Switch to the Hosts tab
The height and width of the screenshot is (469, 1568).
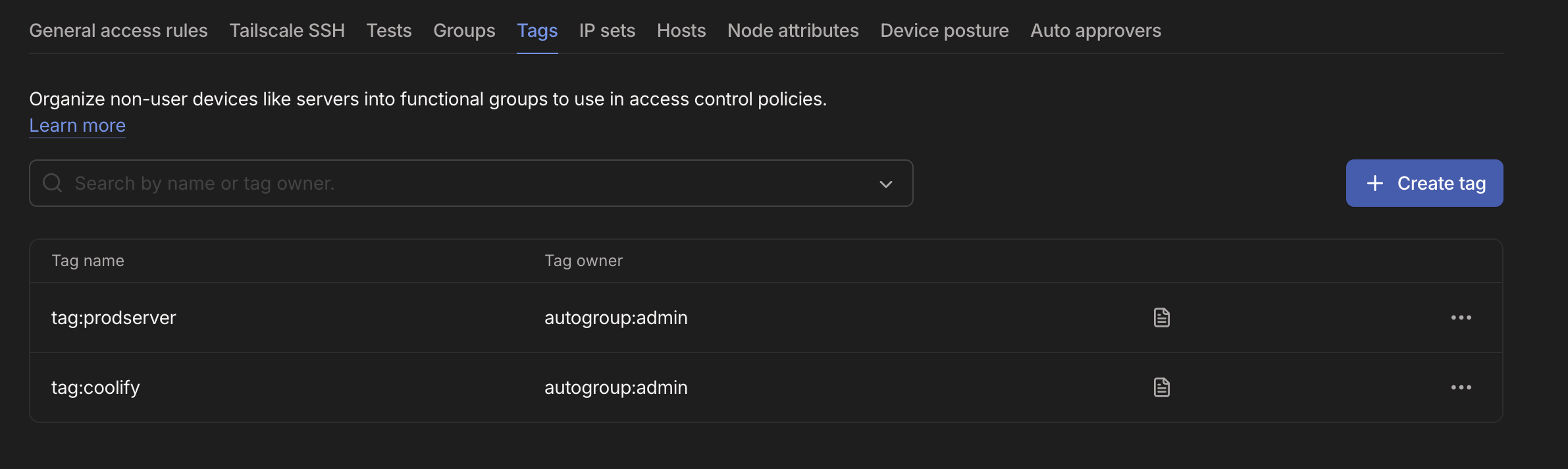click(x=681, y=30)
